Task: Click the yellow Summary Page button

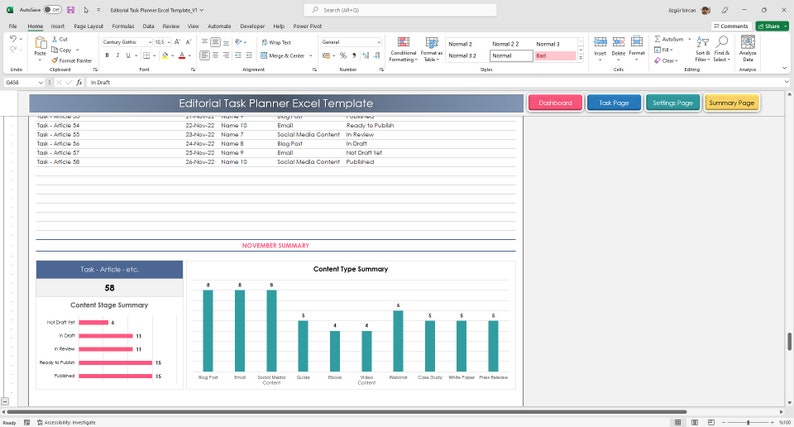Action: 732,103
